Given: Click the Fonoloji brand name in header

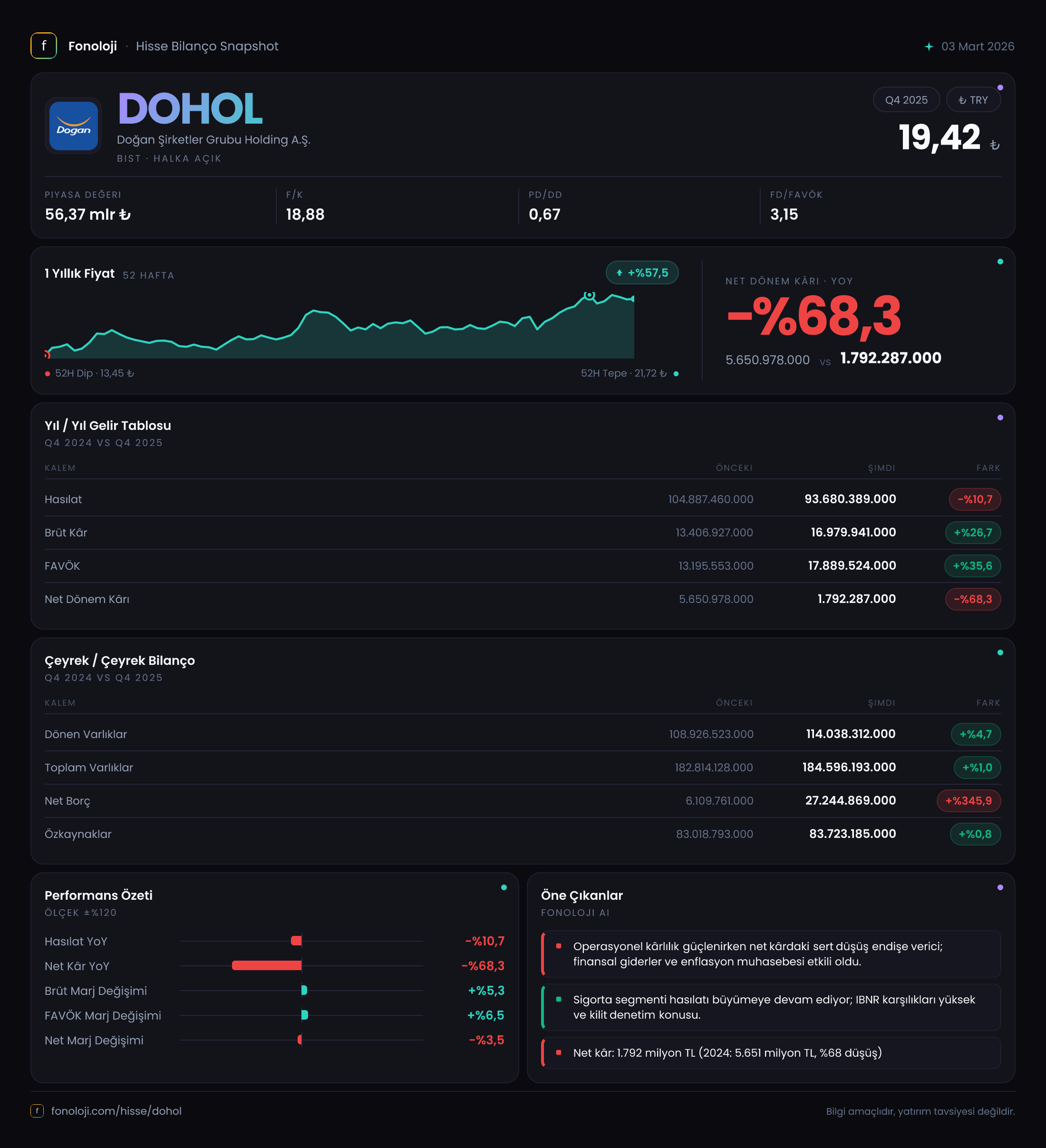Looking at the screenshot, I should (x=92, y=46).
